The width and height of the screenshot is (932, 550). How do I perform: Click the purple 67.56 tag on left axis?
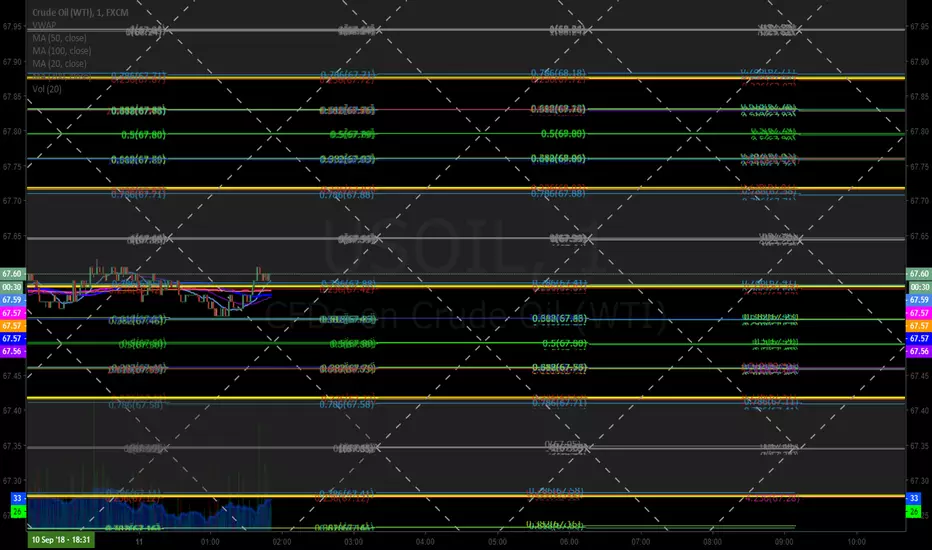[12, 351]
